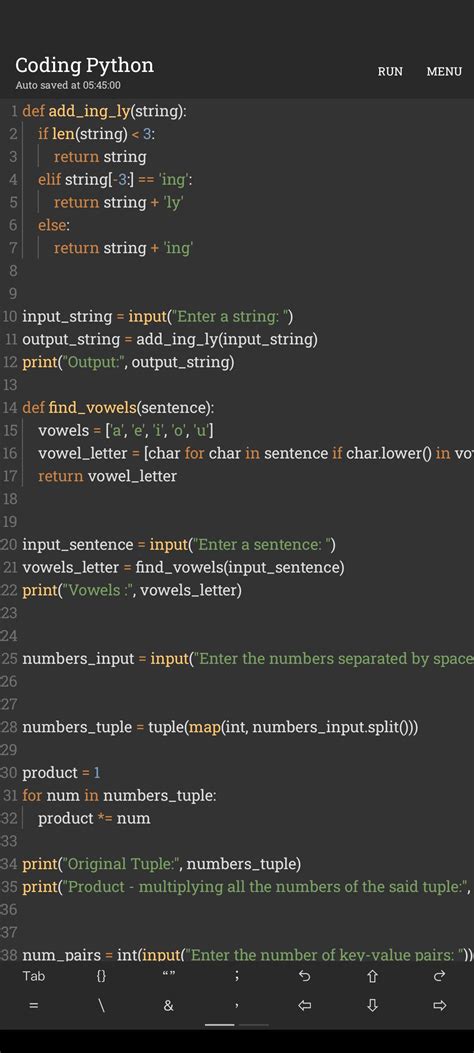Insert curly braces {} shortcut key

pos(101,976)
